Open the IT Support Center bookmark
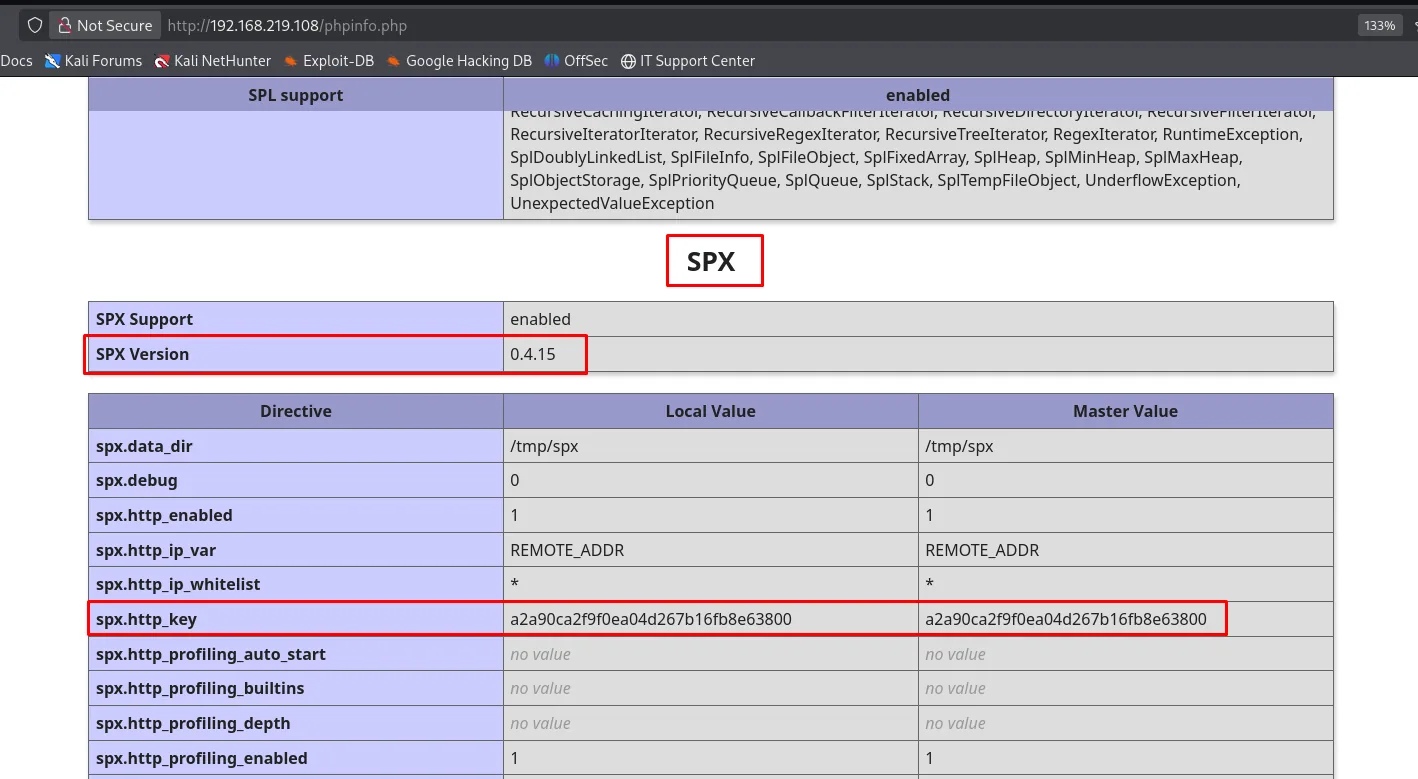Viewport: 1418px width, 779px height. pyautogui.click(x=688, y=61)
